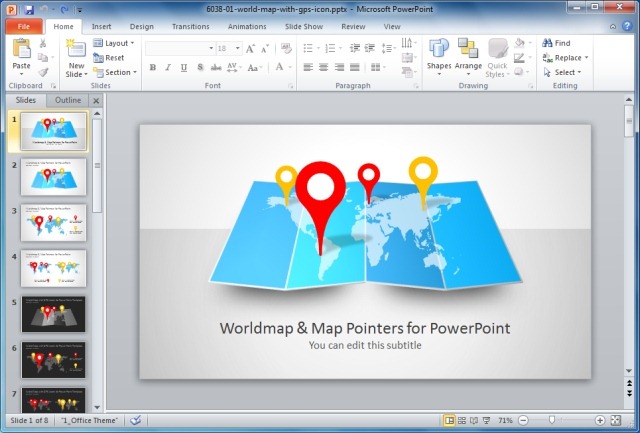The height and width of the screenshot is (433, 640).
Task: Toggle Underline formatting
Action: click(184, 67)
